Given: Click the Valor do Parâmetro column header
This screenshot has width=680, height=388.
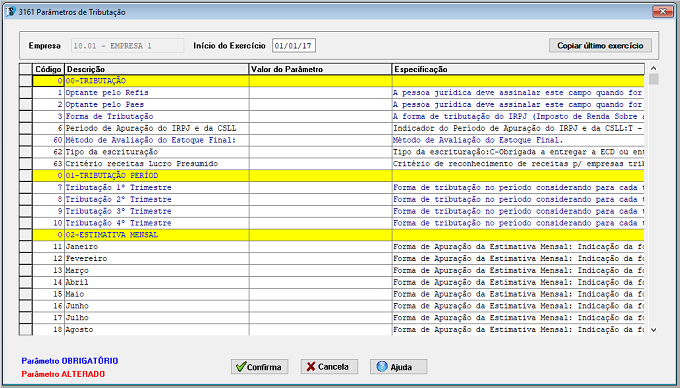Looking at the screenshot, I should click(x=320, y=69).
